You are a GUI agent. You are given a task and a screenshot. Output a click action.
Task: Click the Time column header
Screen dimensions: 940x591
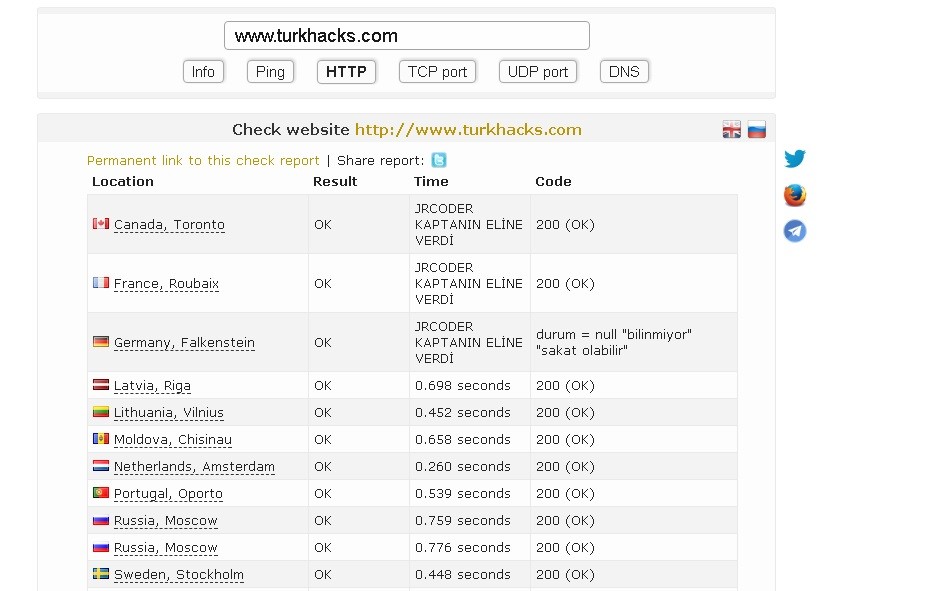pyautogui.click(x=431, y=182)
